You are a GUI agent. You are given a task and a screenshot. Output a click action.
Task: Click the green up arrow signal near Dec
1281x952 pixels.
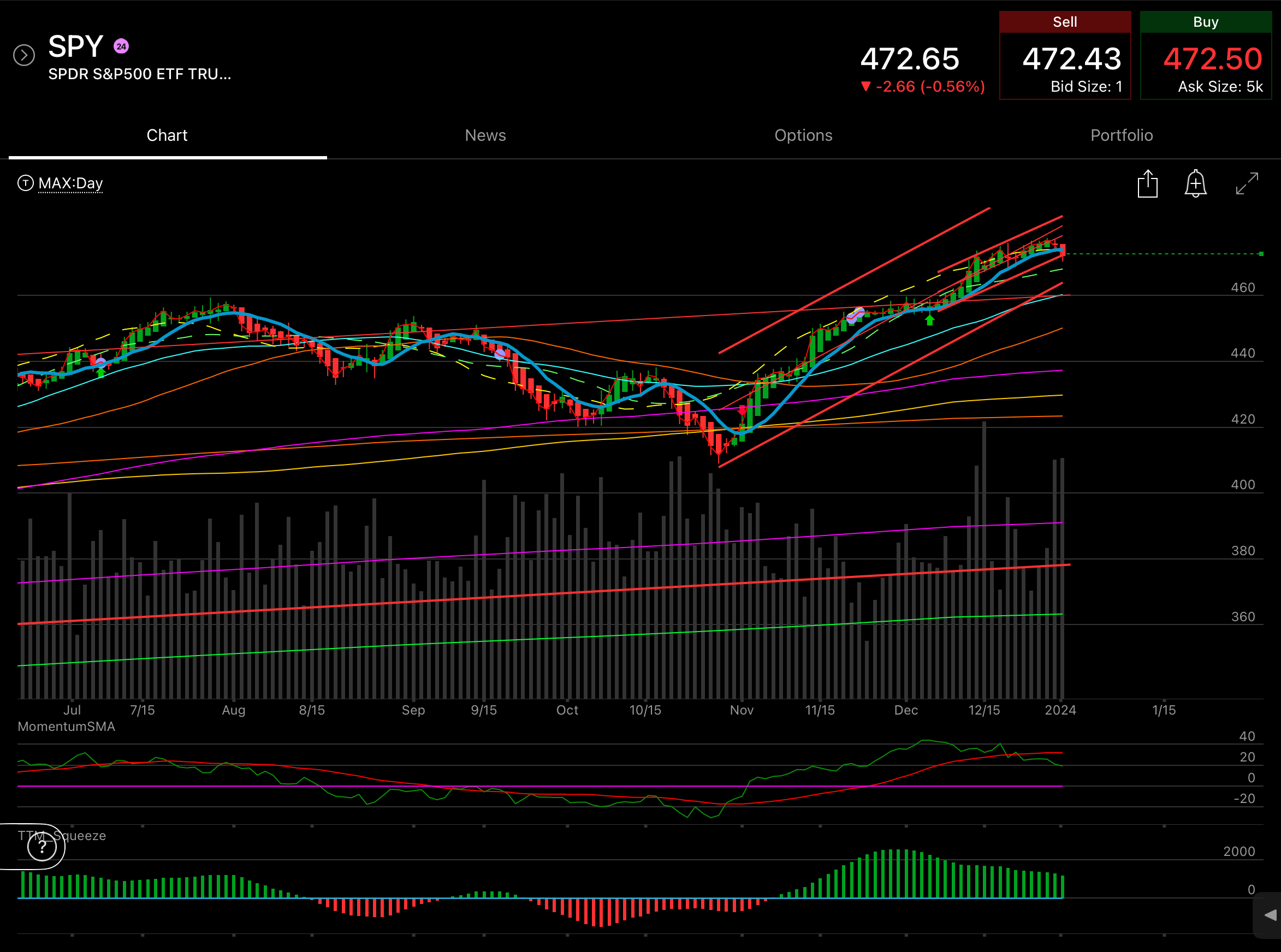click(x=929, y=320)
